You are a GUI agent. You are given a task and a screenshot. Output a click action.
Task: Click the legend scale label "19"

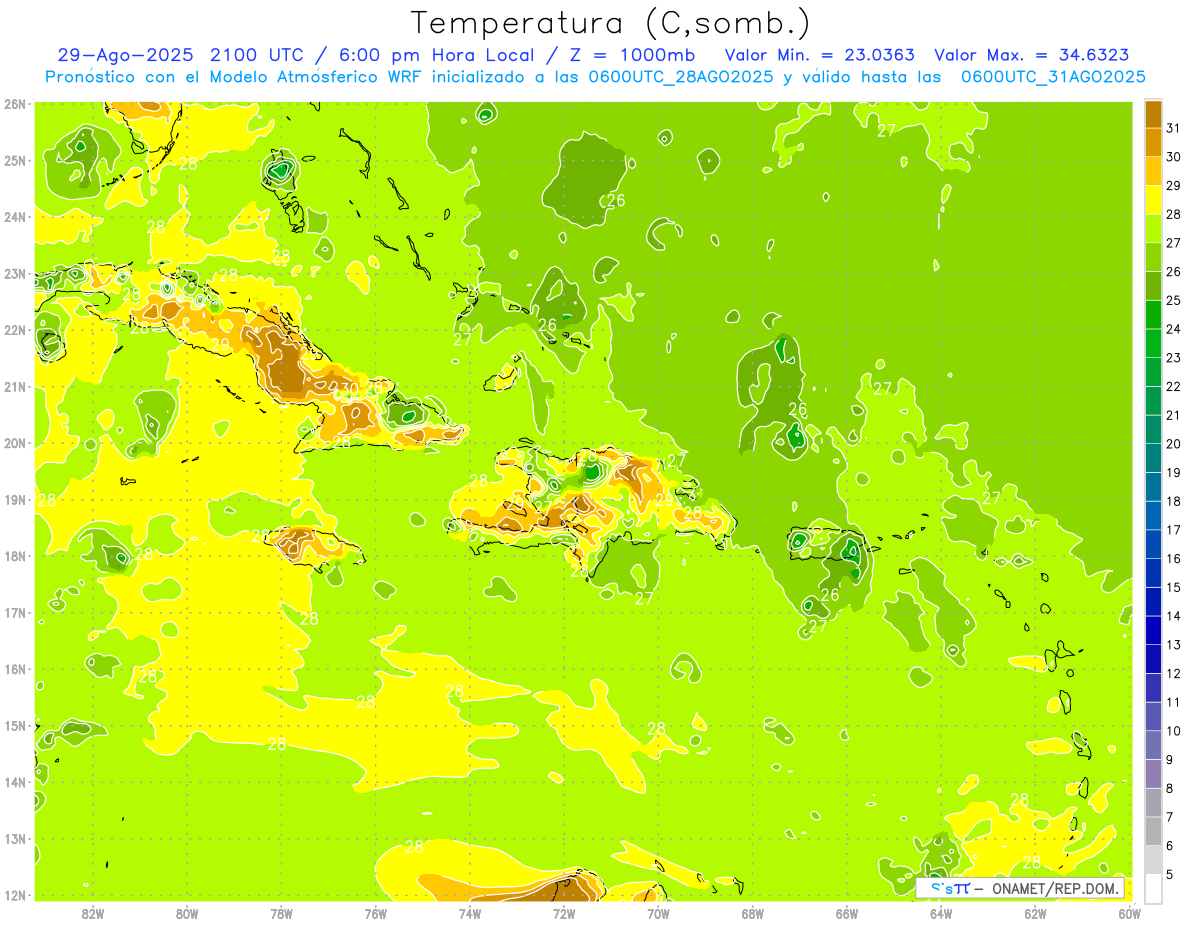point(1174,472)
